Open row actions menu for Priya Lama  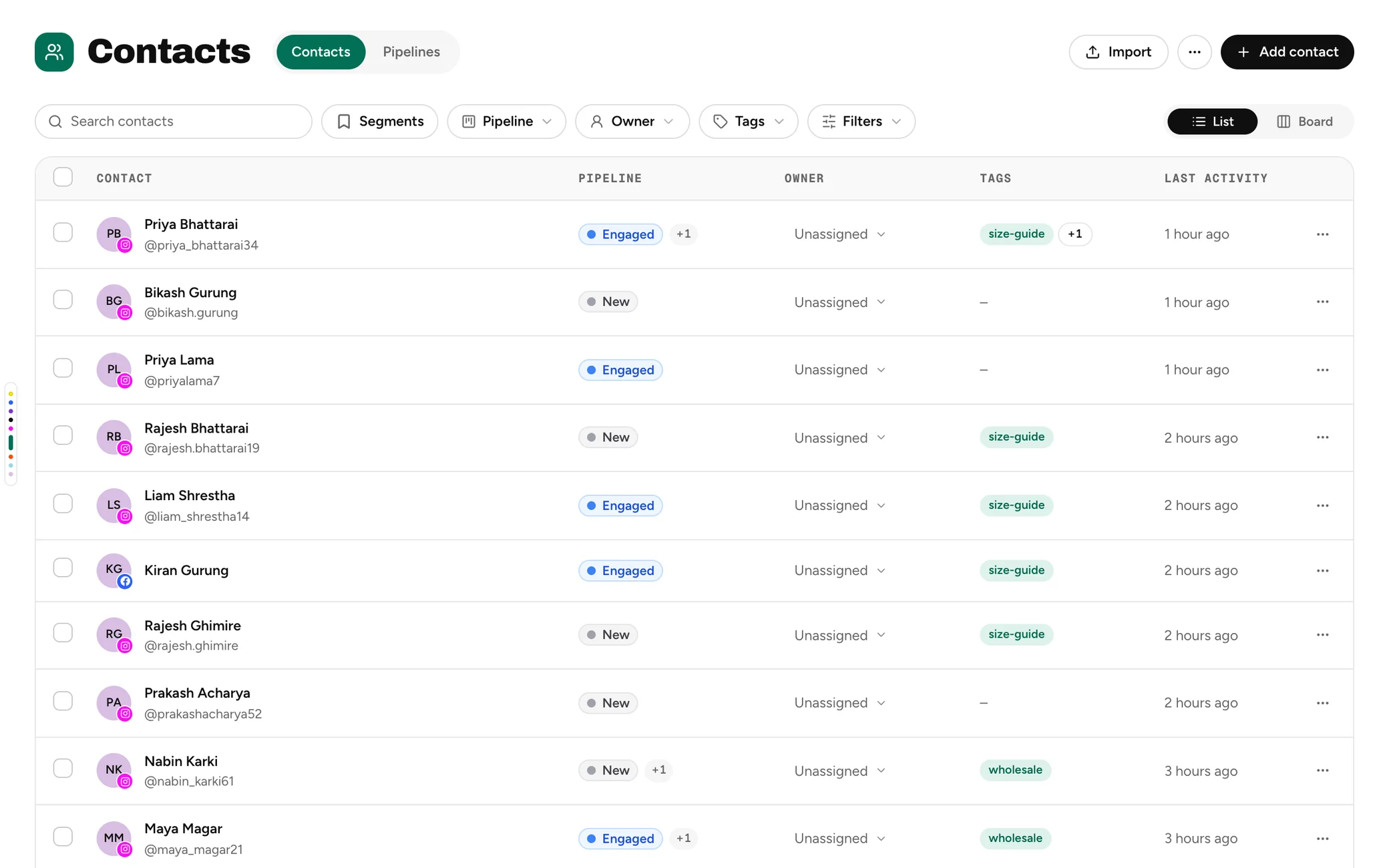tap(1322, 370)
